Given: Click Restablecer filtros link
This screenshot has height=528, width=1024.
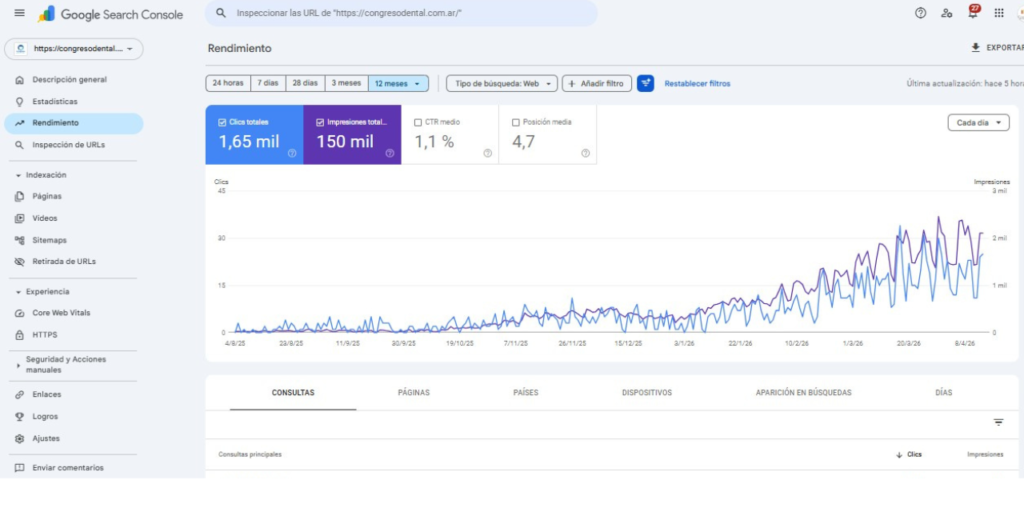Looking at the screenshot, I should (697, 84).
